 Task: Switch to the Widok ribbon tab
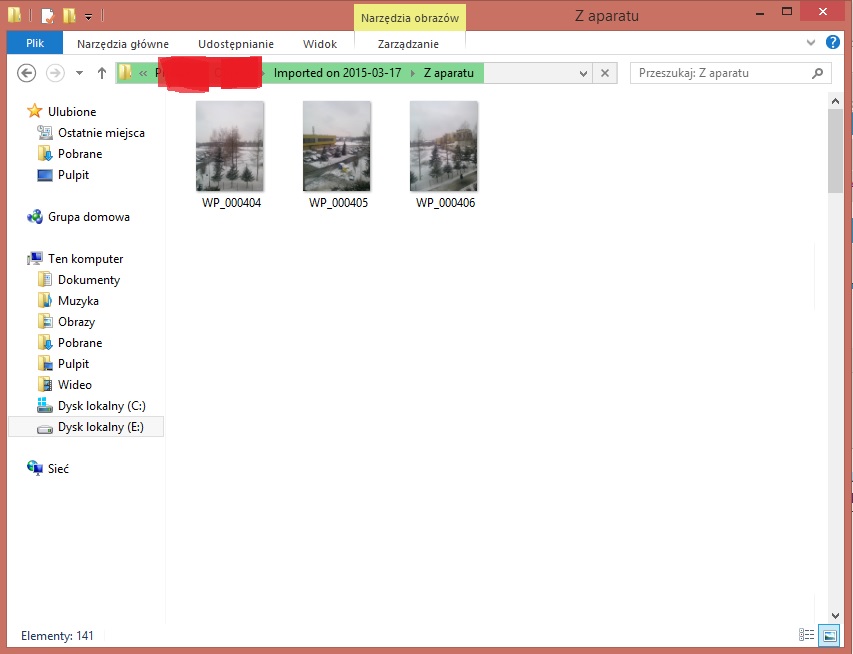[x=320, y=44]
